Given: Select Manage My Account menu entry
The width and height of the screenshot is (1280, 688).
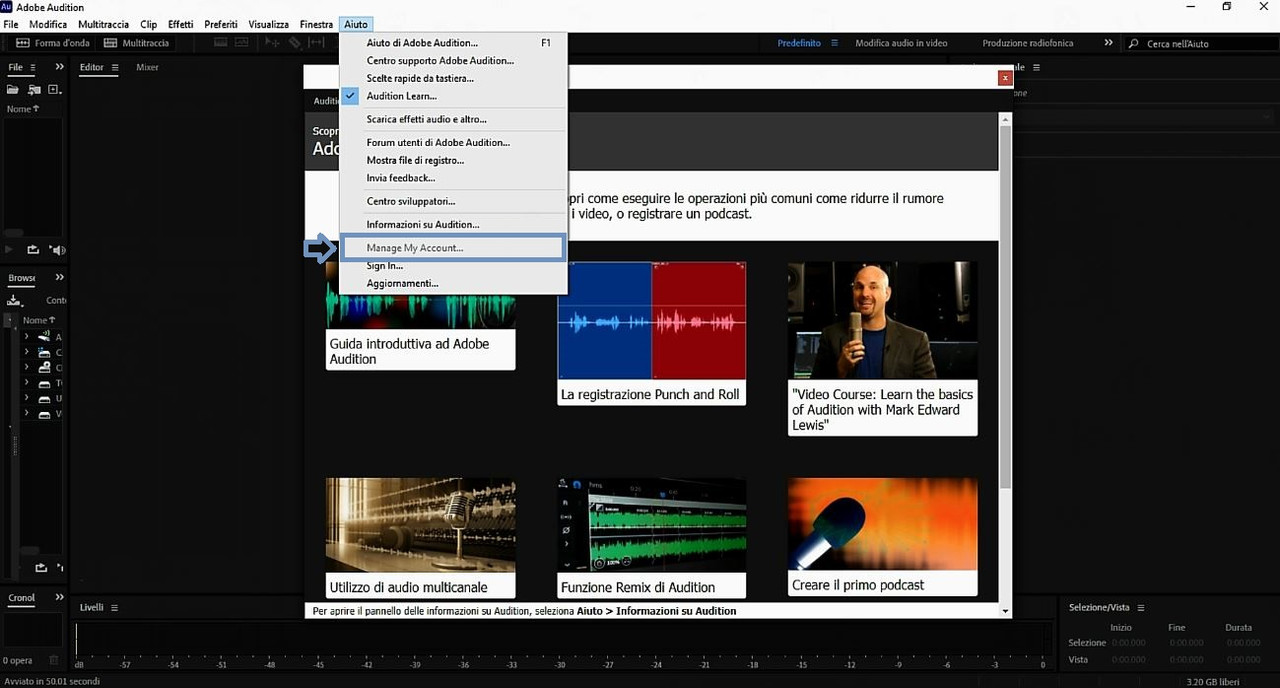Looking at the screenshot, I should point(453,248).
